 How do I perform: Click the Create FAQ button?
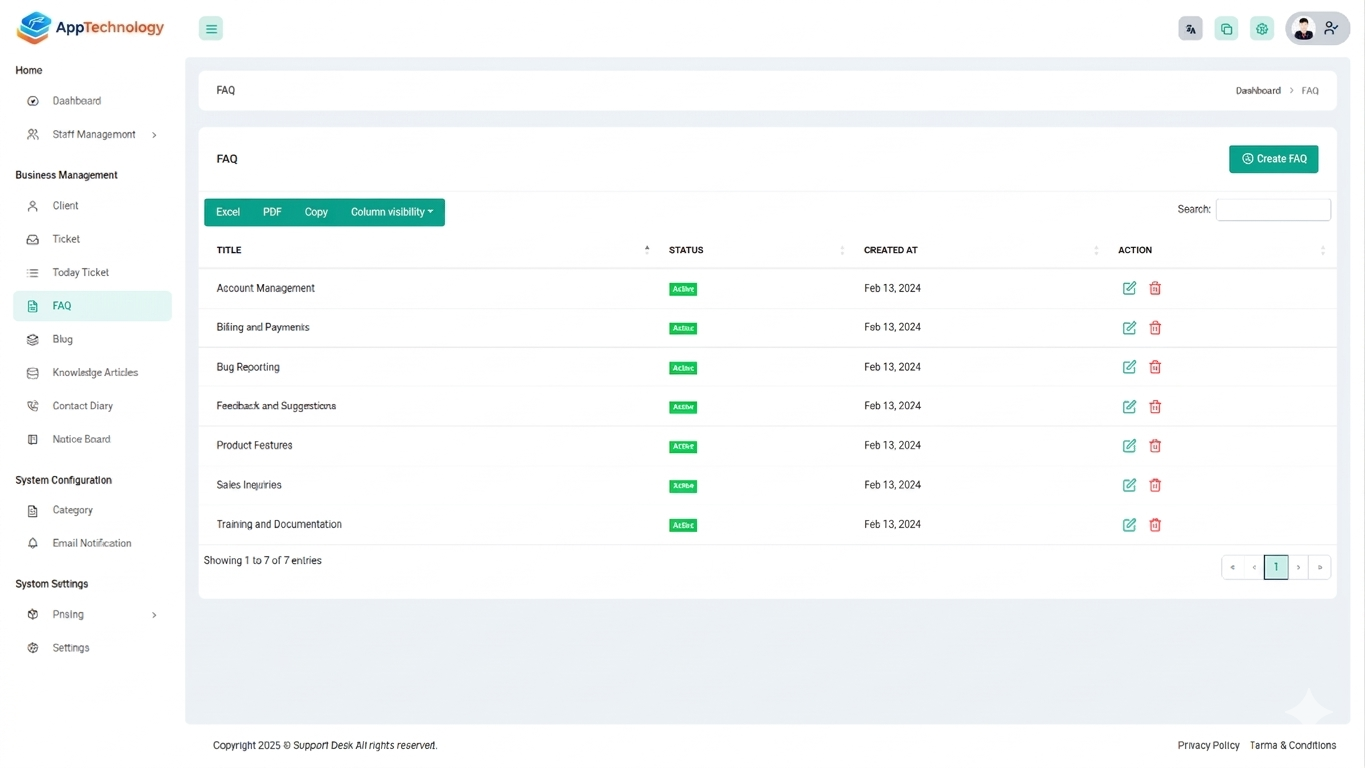1273,159
